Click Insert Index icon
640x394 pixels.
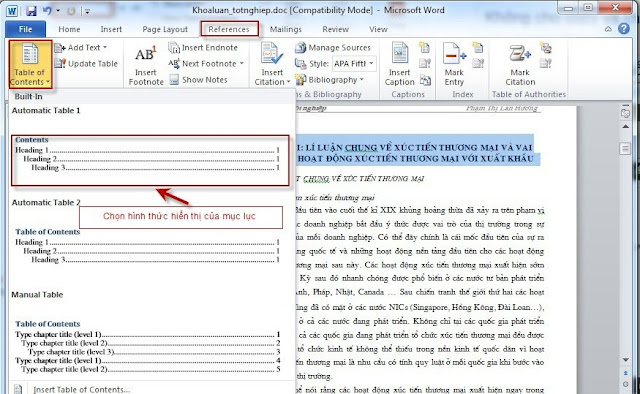point(478,48)
